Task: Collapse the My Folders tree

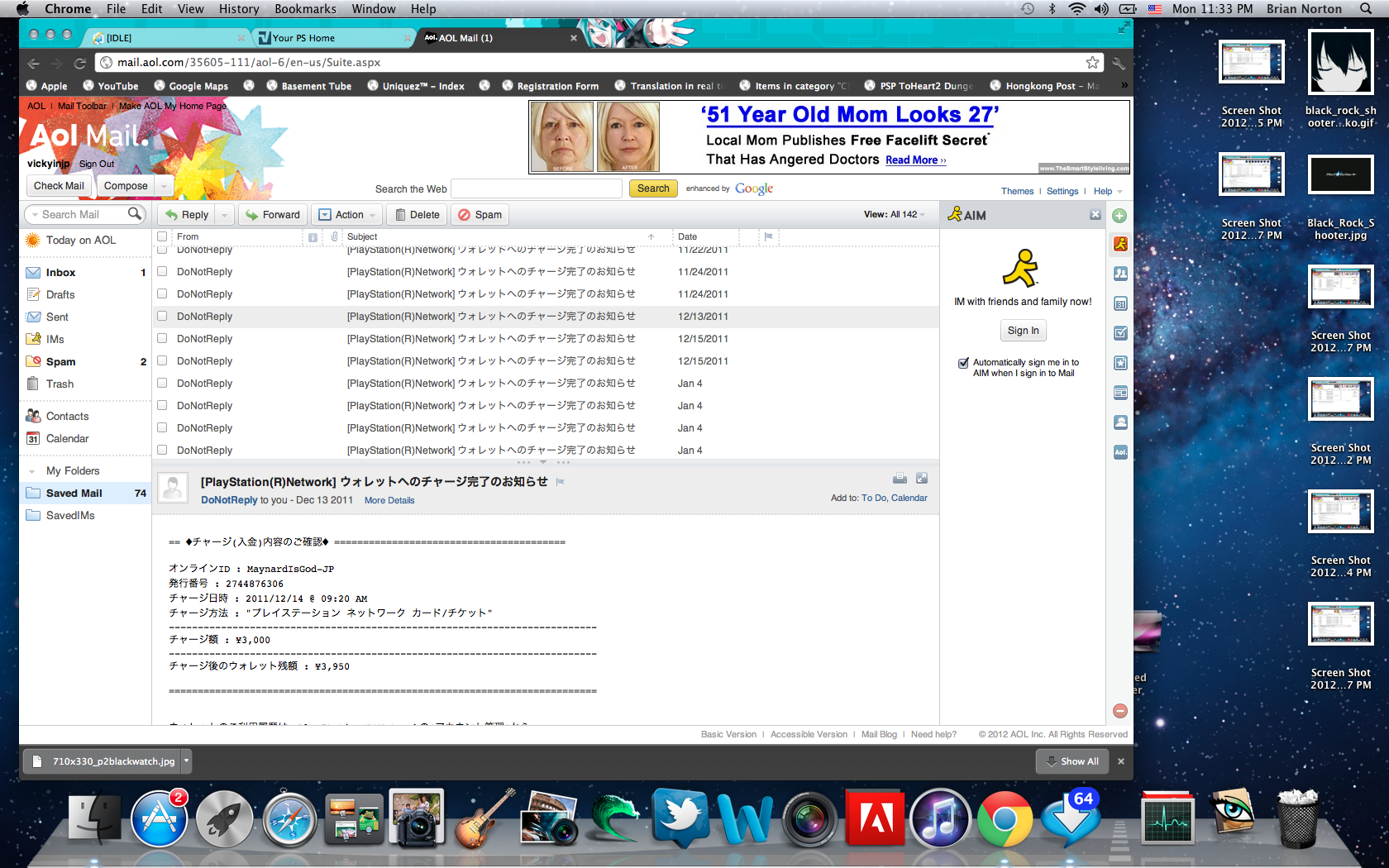Action: pos(31,471)
